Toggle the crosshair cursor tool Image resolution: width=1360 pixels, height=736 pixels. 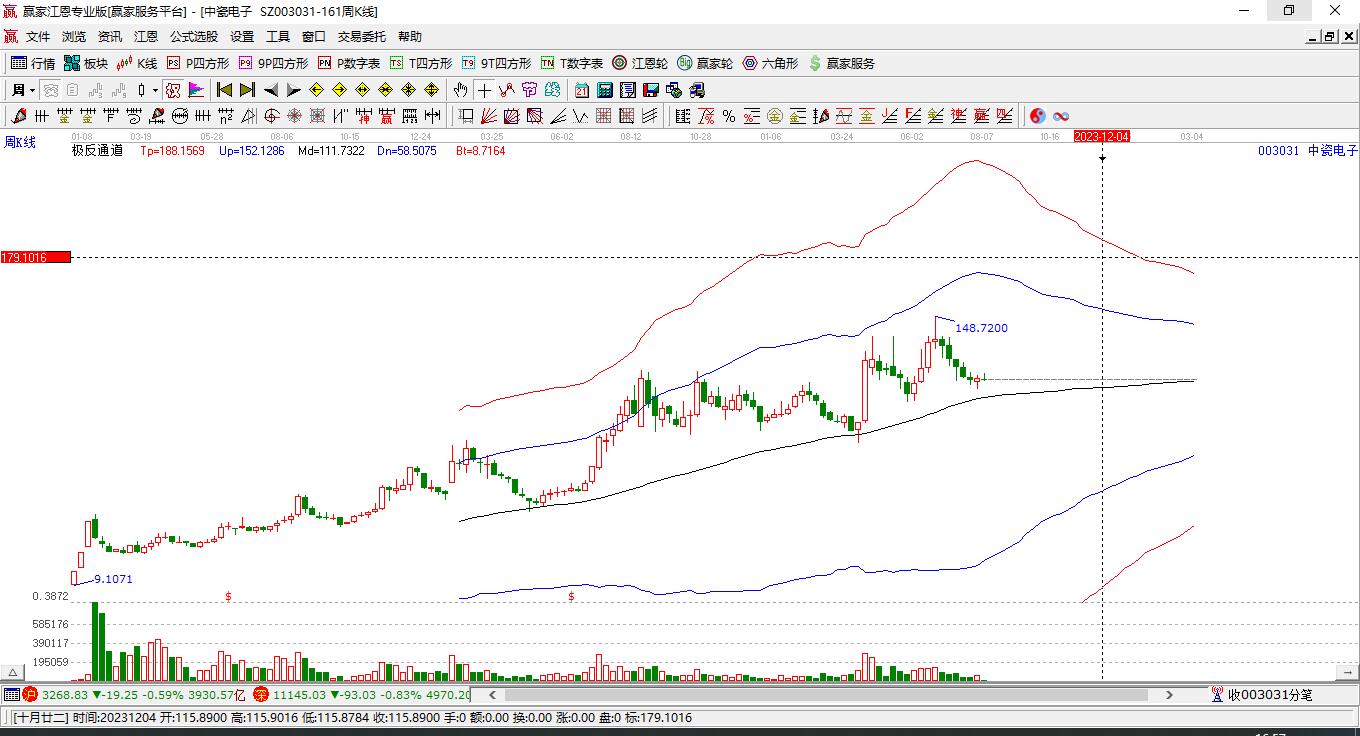point(484,90)
